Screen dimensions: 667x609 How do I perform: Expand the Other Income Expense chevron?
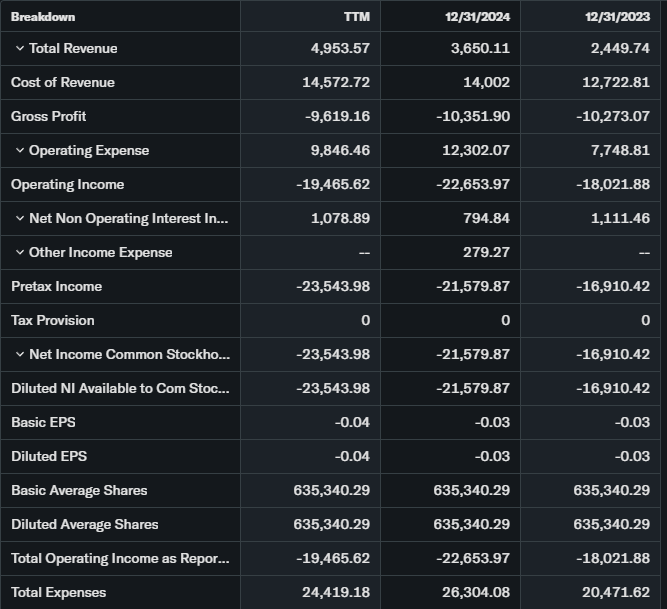[19, 253]
